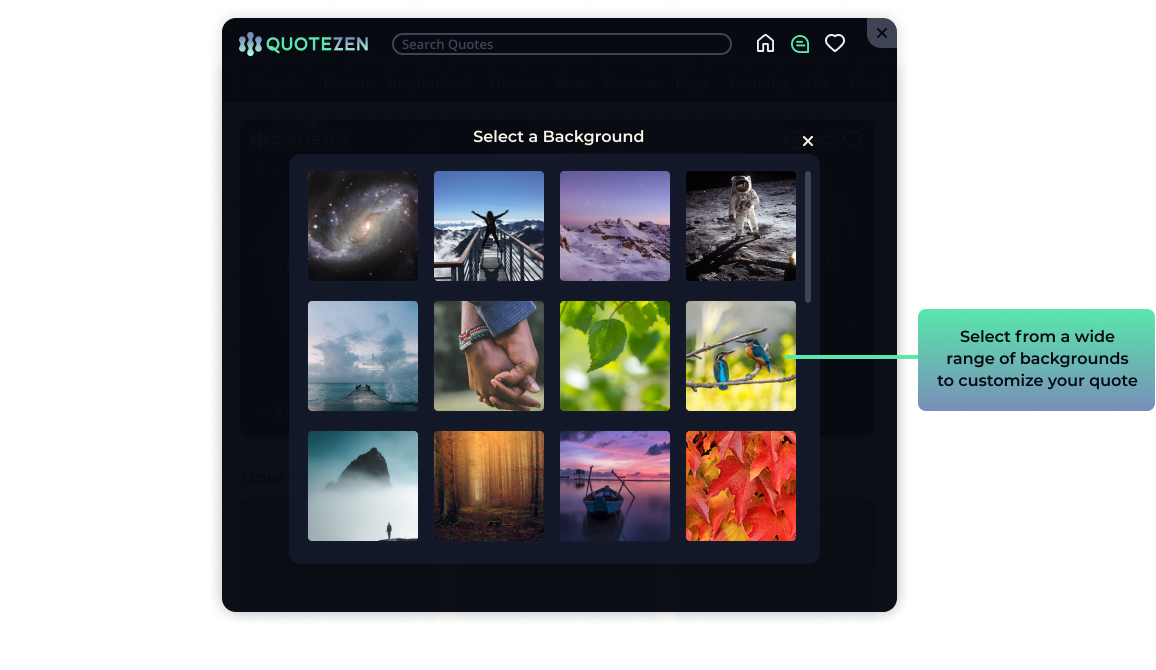Choose the misty rock island background

363,486
